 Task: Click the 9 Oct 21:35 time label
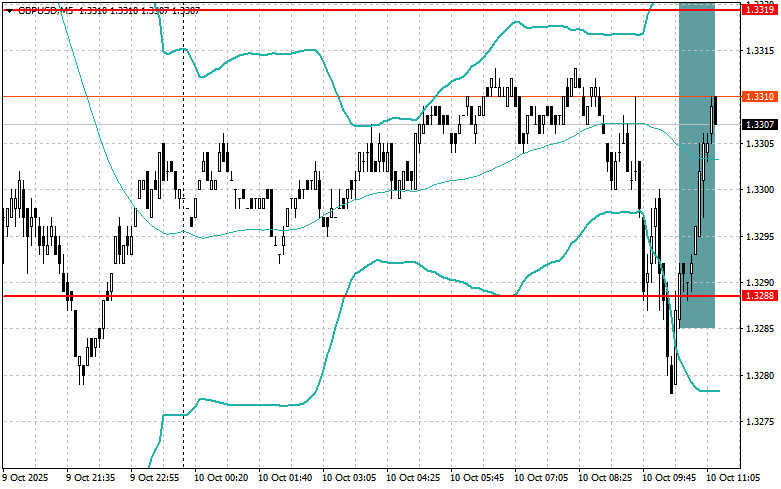pyautogui.click(x=92, y=478)
